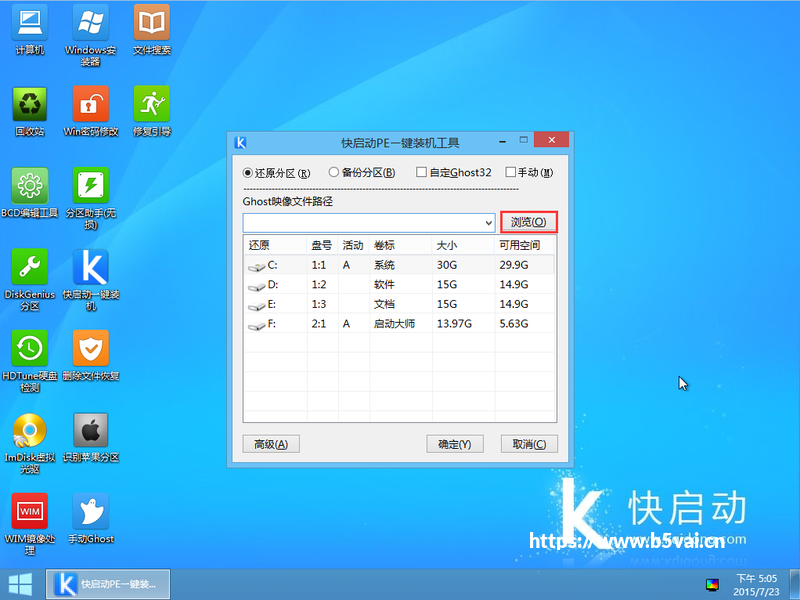
Task: Confirm with the 确定(Y) button
Action: [x=455, y=444]
